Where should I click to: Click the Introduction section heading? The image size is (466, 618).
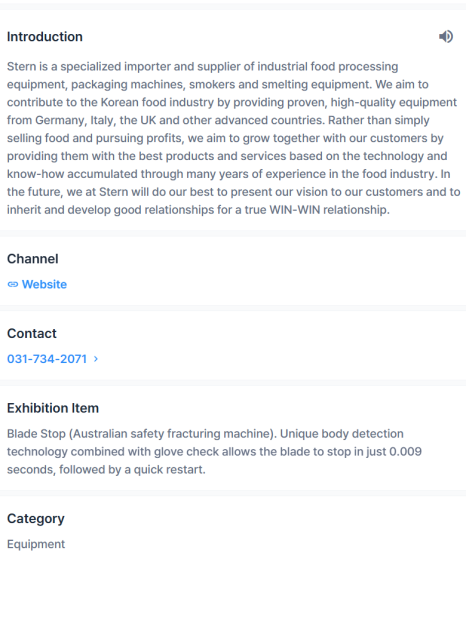[45, 37]
